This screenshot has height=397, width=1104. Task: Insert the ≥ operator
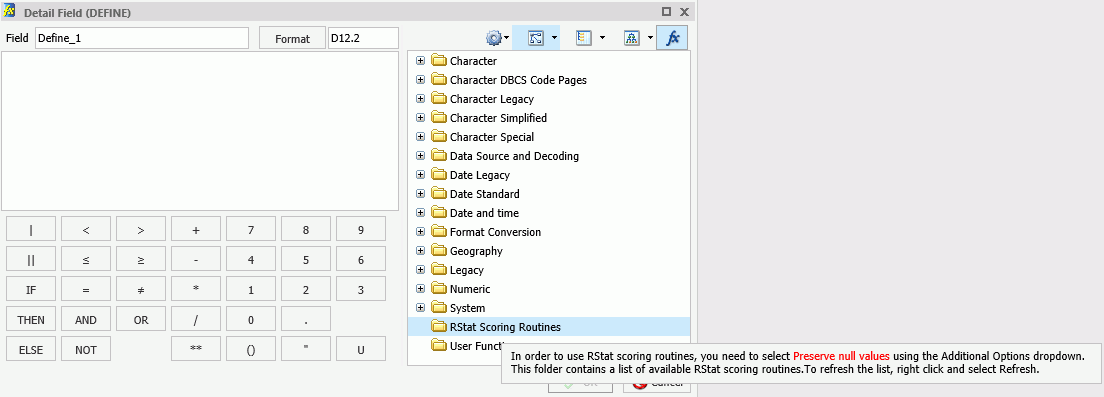(x=141, y=259)
